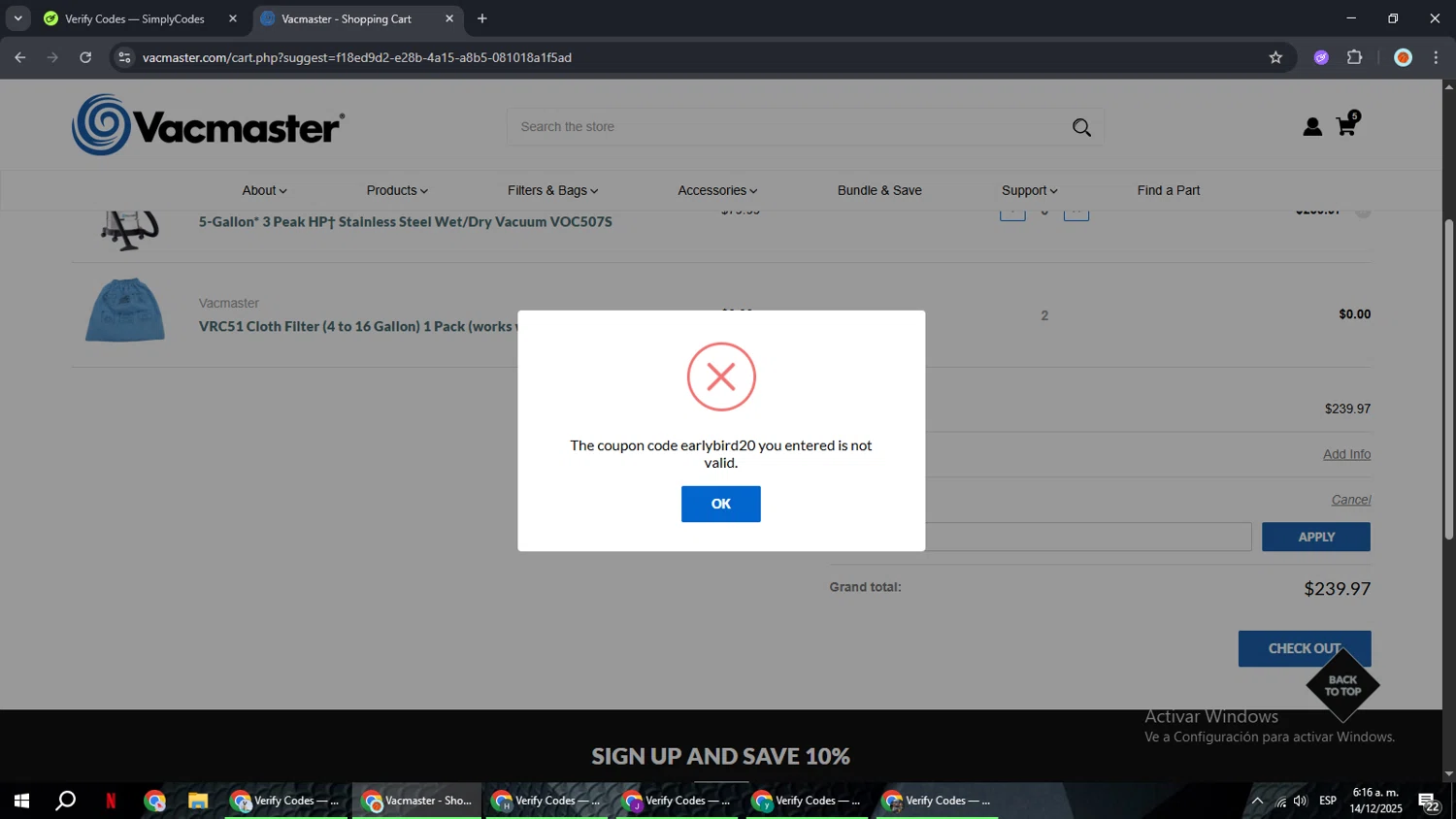The height and width of the screenshot is (819, 1456).
Task: Switch to the Verify Codes — SimplyCodes tab
Action: (134, 18)
